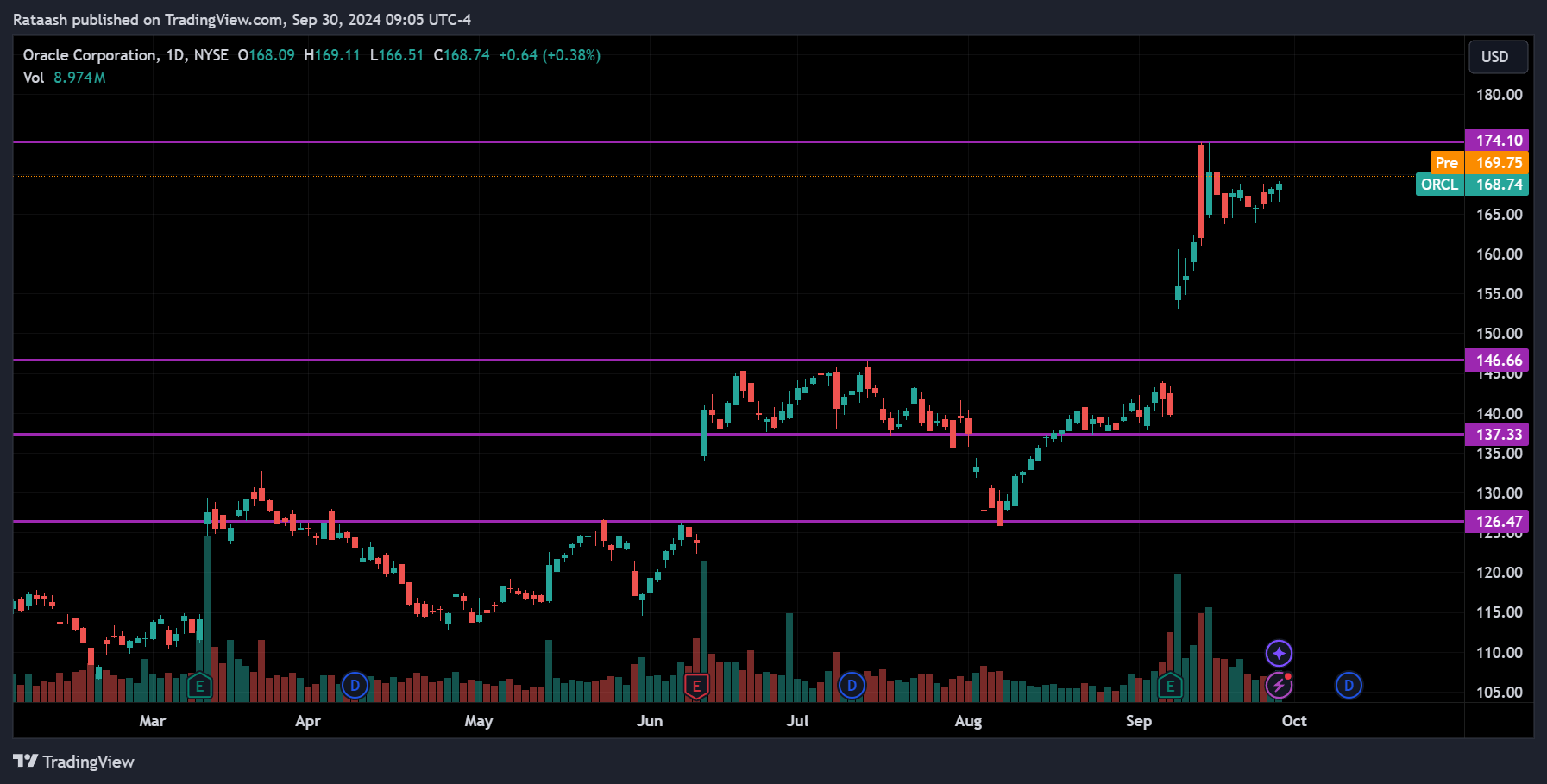Click the change value +0.64 (+0.38%)
This screenshot has height=784, width=1547.
click(550, 55)
